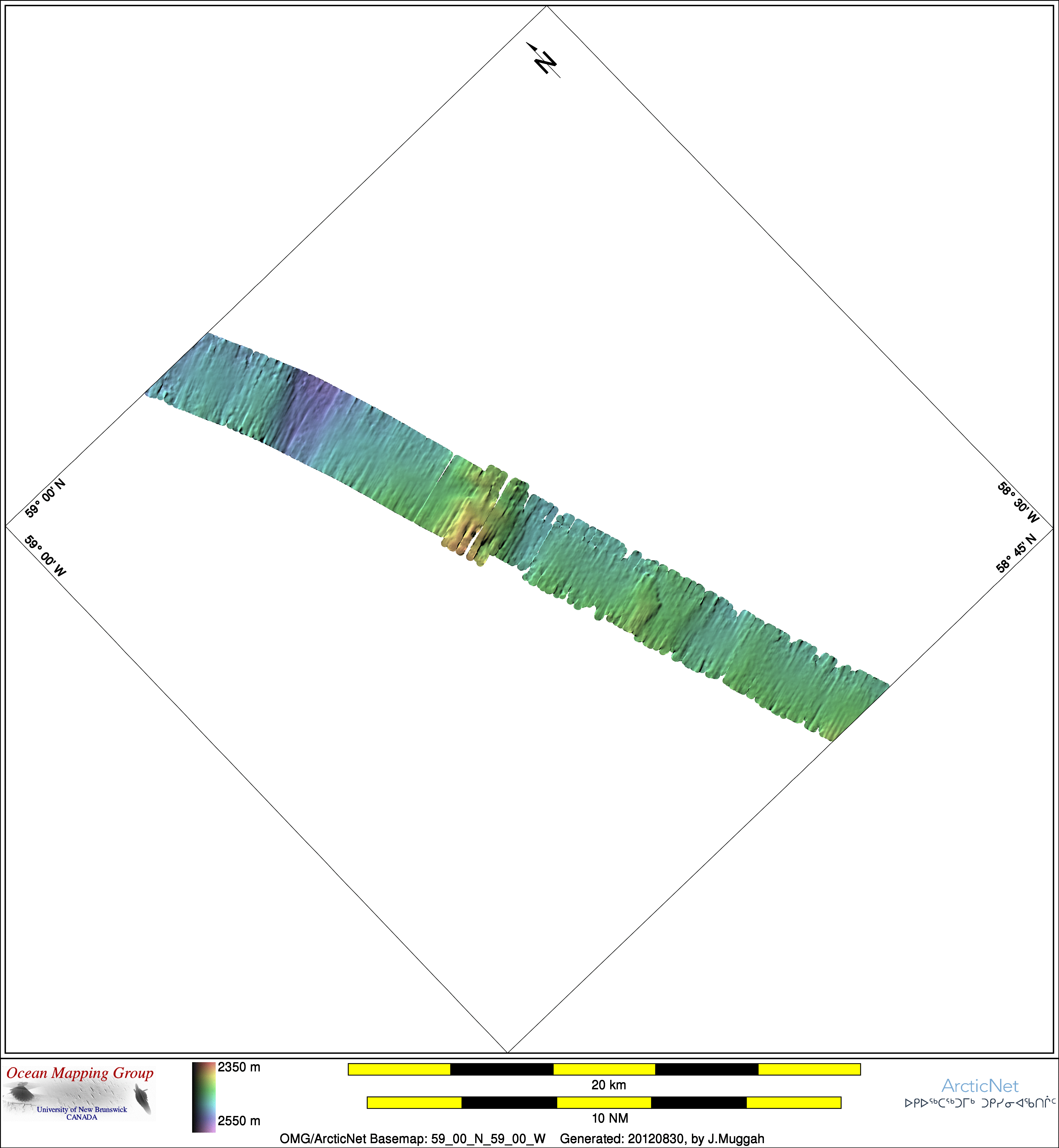Click the 59° 00' W longitude label
The image size is (1059, 1148).
(45, 556)
